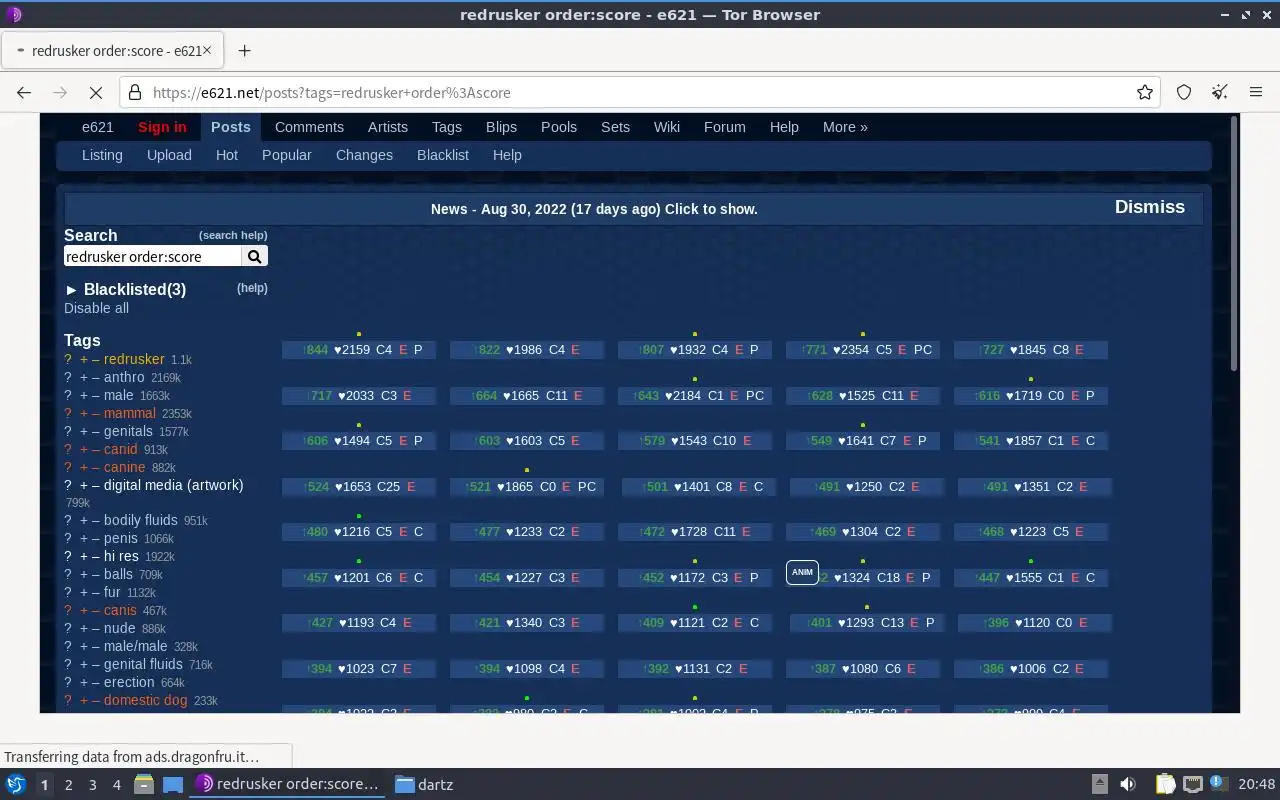Click the post bar with score 524

click(x=359, y=487)
